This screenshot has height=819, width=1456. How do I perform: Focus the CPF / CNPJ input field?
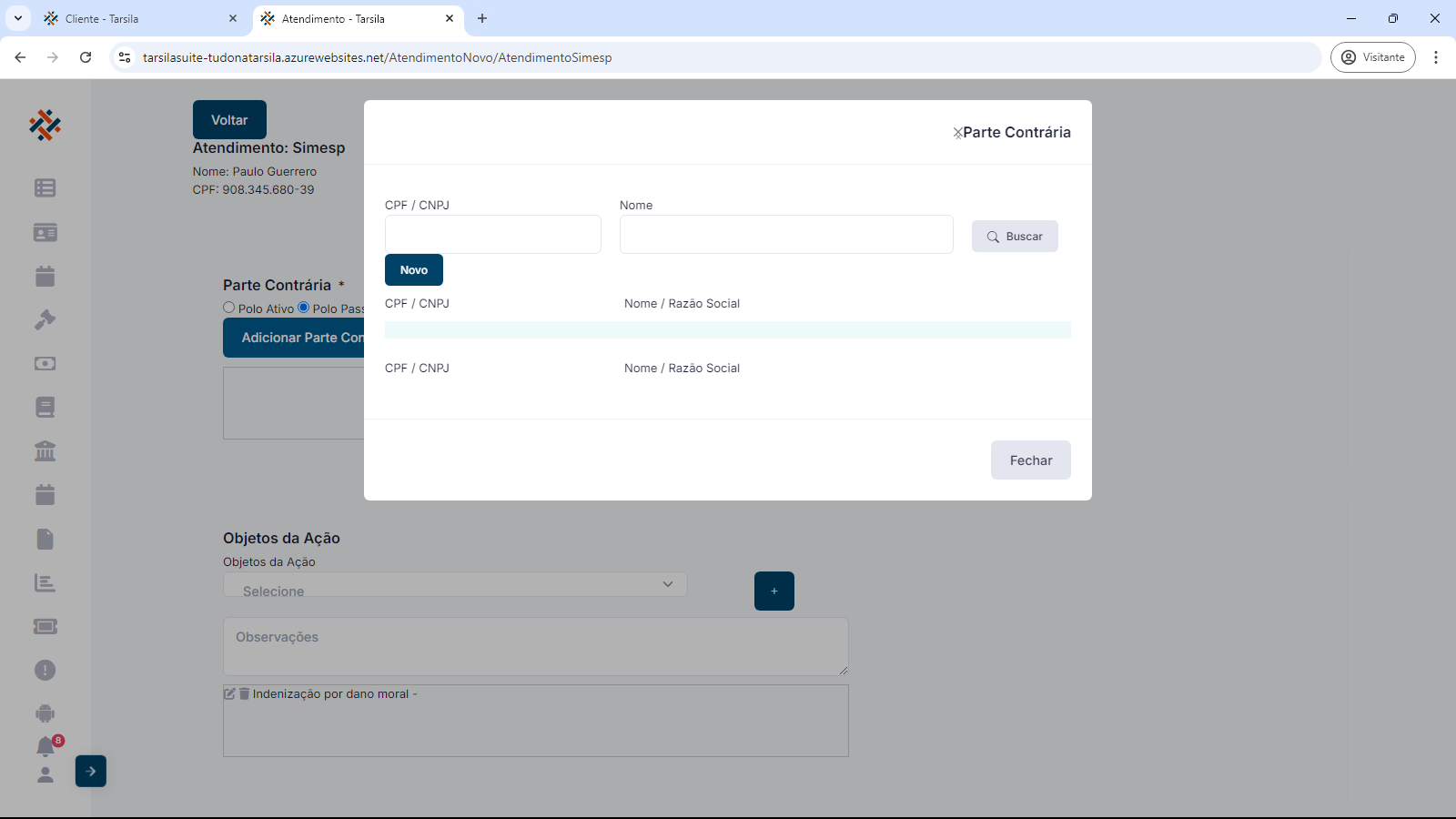(492, 235)
